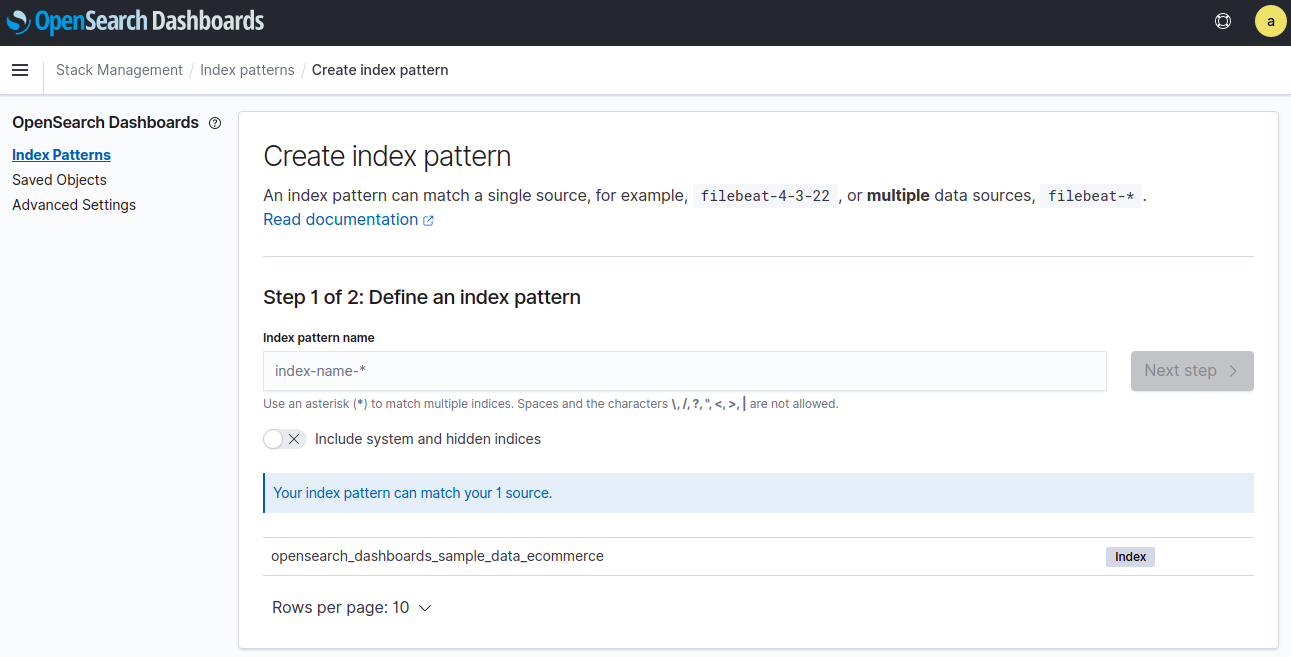Image resolution: width=1291 pixels, height=657 pixels.
Task: Click the filebeat-* example code
Action: 1091,196
